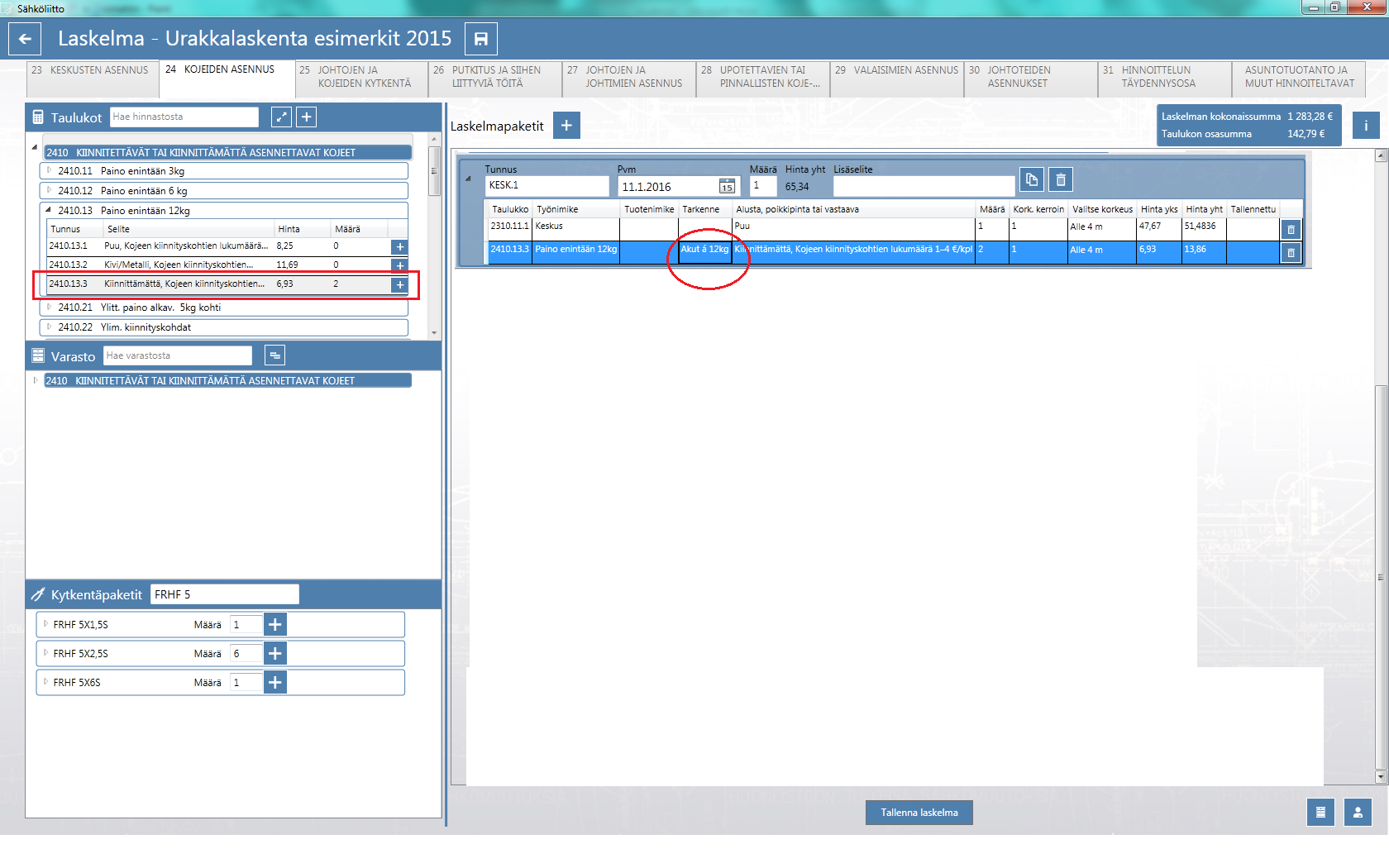Collapse 2410.13 Paino enintään 12kg

pos(49,210)
